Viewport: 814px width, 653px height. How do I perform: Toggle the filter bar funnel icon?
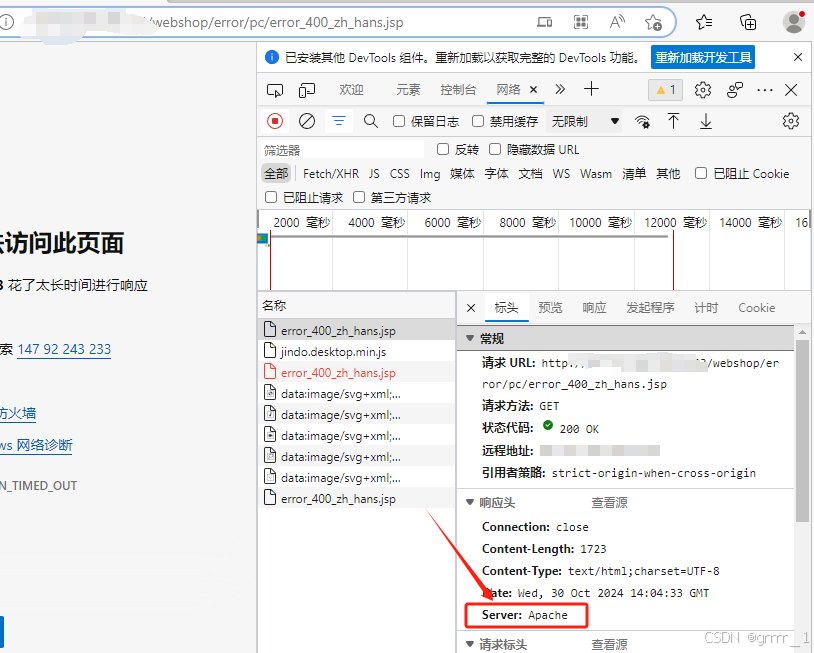pos(339,121)
